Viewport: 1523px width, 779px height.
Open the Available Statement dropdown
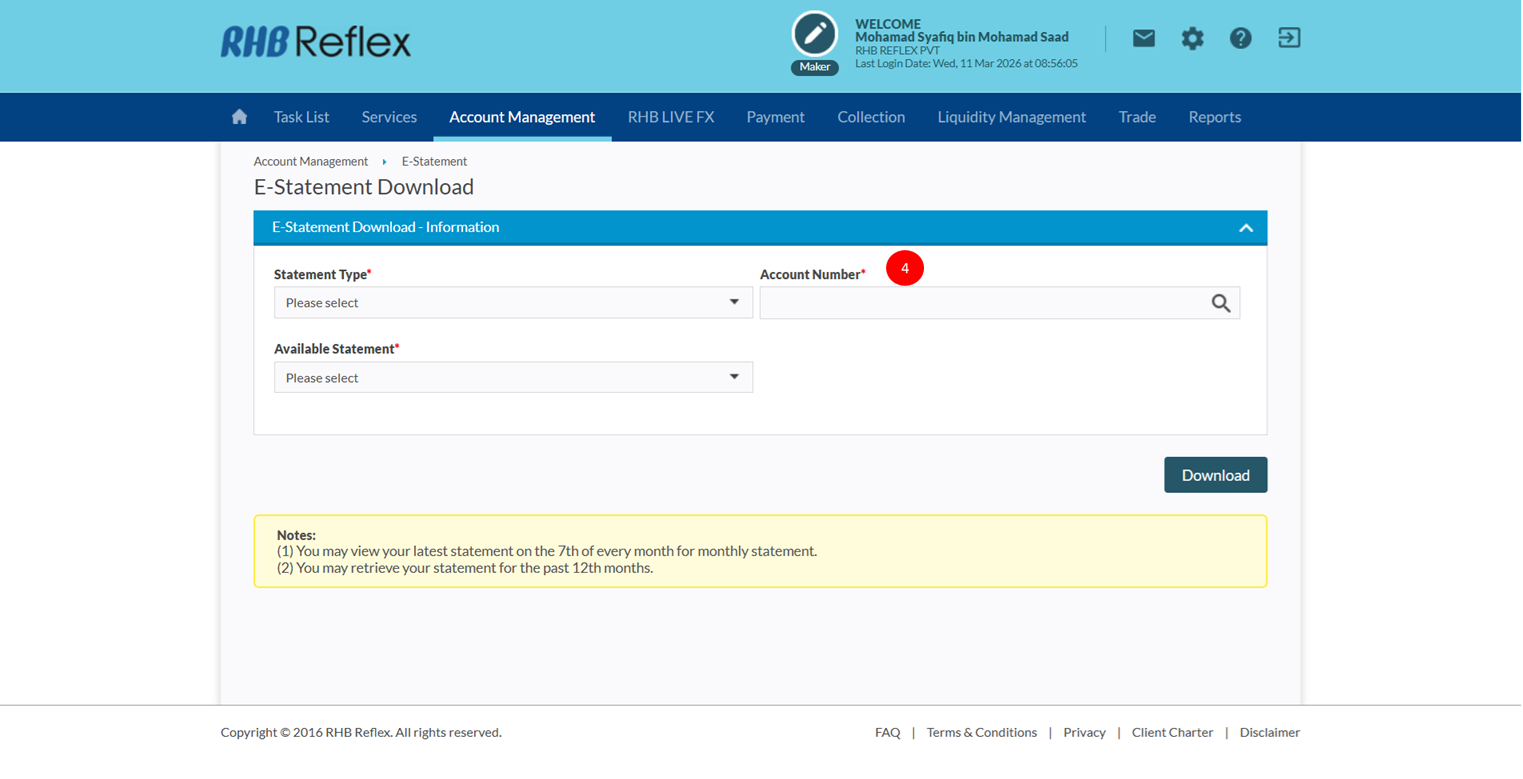click(x=513, y=378)
